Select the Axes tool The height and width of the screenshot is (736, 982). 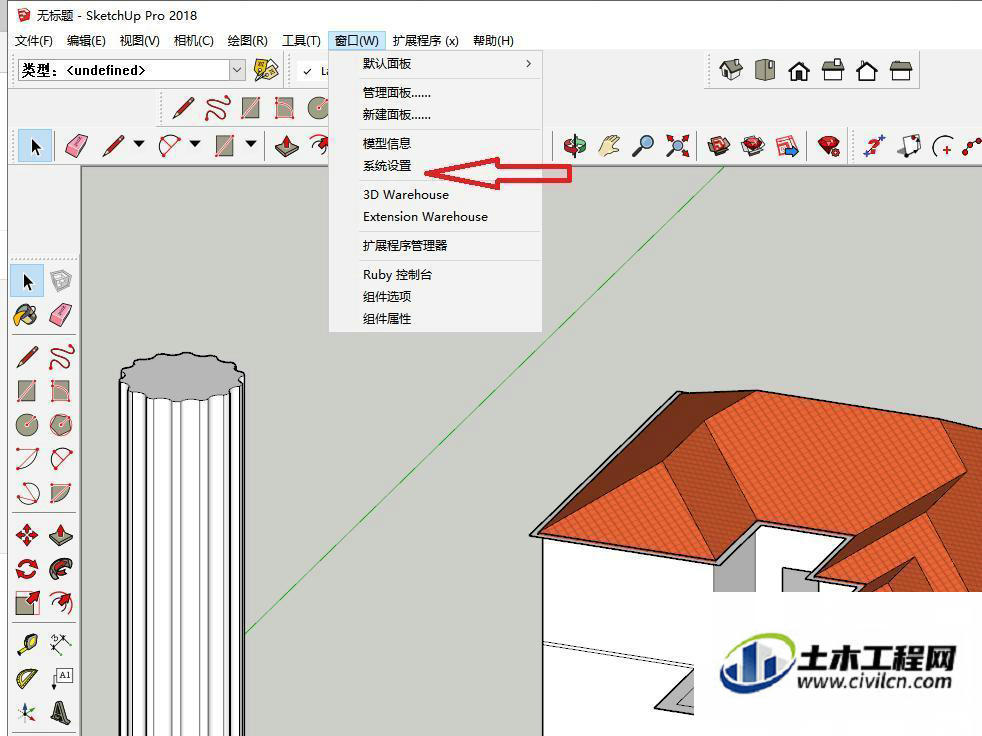(27, 713)
